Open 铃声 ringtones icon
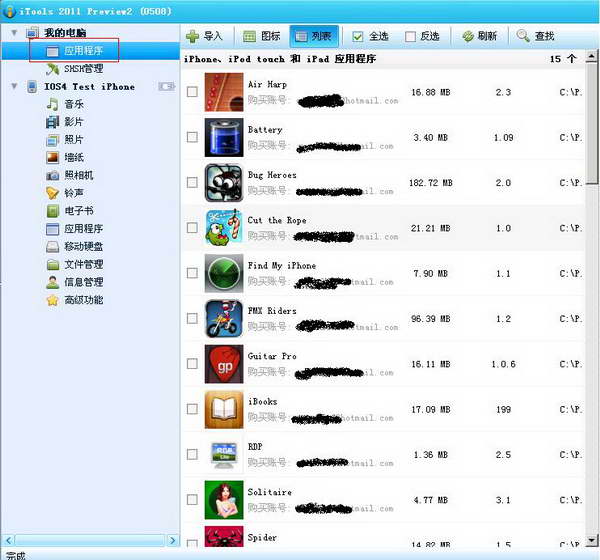 (52, 193)
